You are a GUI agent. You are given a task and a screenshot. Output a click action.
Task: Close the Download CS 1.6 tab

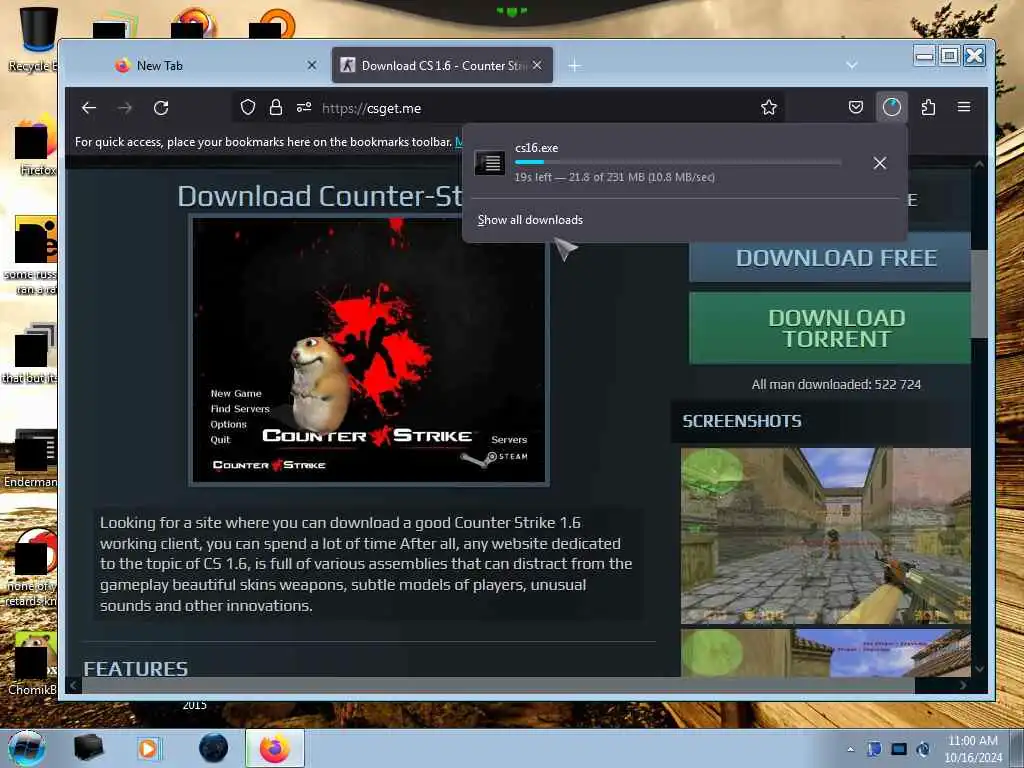537,65
